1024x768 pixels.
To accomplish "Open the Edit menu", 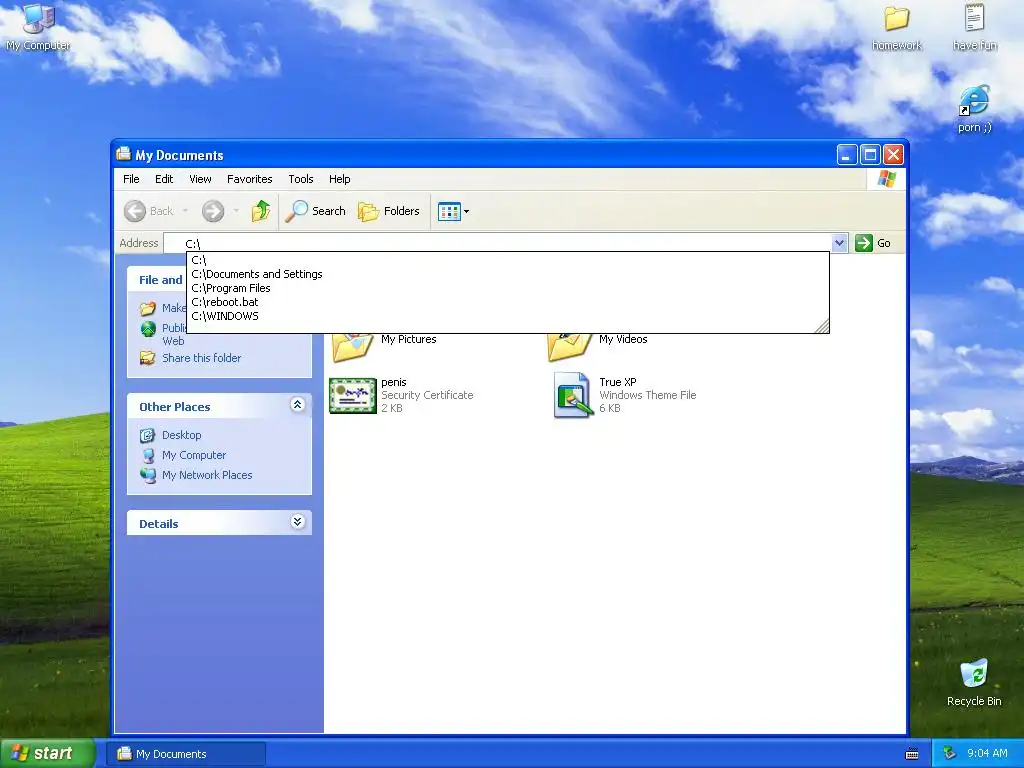I will pyautogui.click(x=164, y=179).
